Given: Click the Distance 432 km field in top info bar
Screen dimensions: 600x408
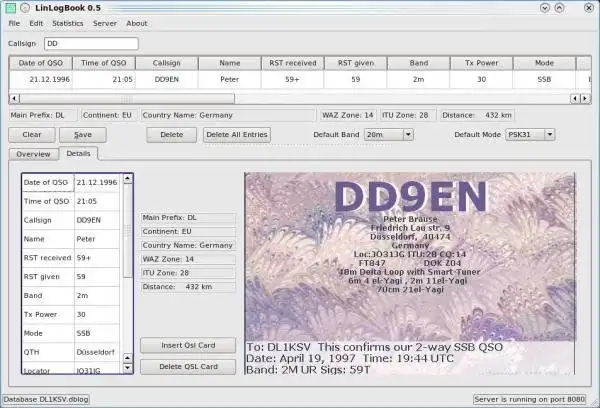Looking at the screenshot, I should tap(477, 115).
